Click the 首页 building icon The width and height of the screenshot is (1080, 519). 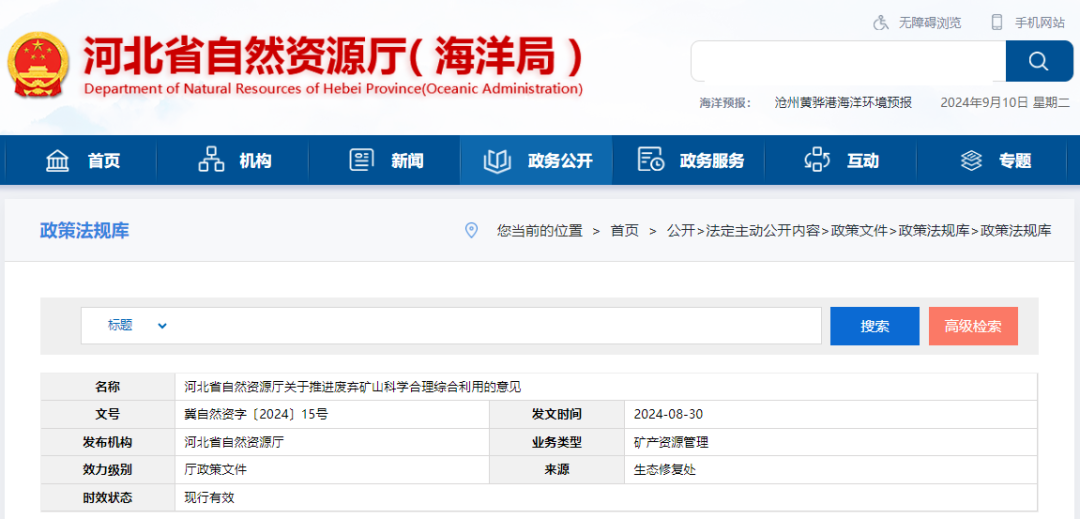pyautogui.click(x=58, y=160)
